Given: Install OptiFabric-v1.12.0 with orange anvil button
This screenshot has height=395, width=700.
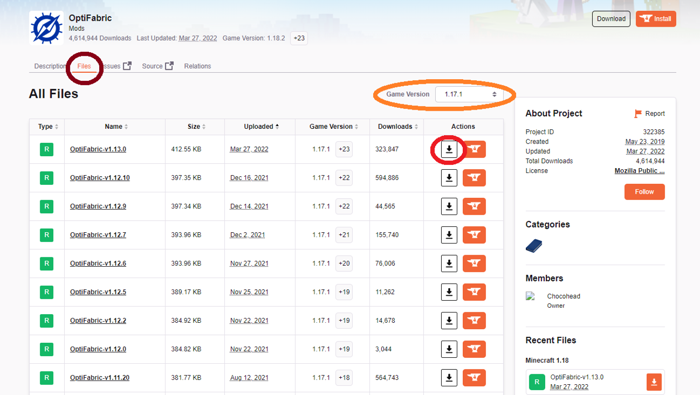Looking at the screenshot, I should pyautogui.click(x=474, y=349).
